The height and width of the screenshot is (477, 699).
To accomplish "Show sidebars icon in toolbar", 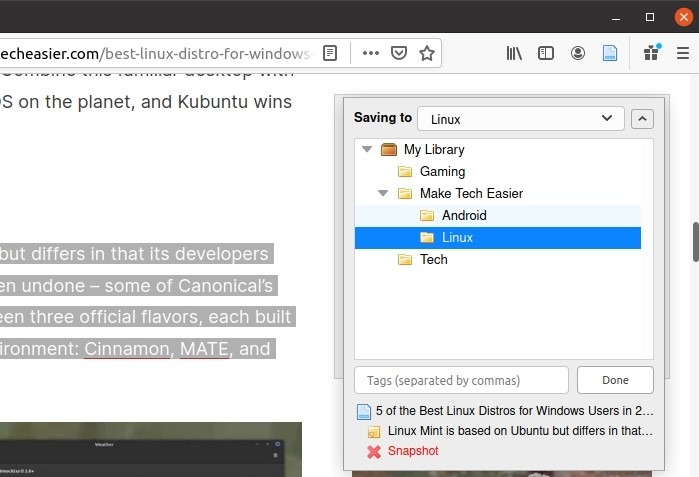I will [546, 53].
